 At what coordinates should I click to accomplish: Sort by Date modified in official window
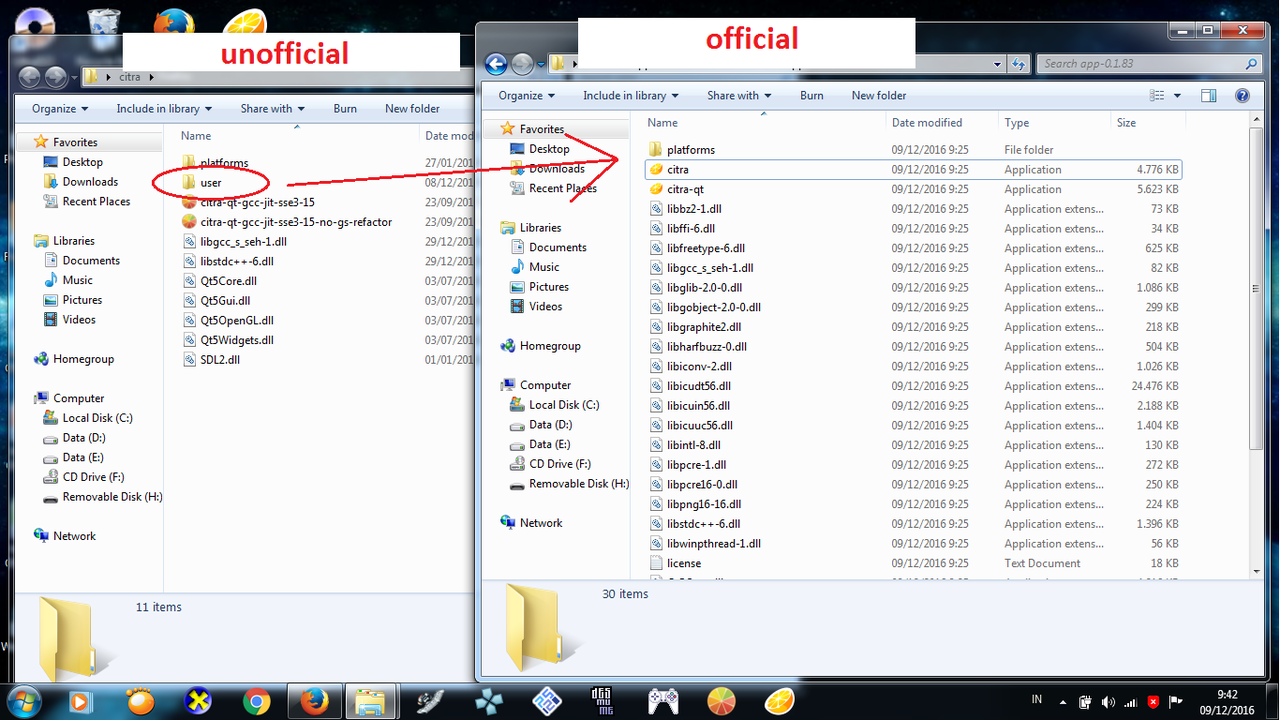click(x=942, y=123)
